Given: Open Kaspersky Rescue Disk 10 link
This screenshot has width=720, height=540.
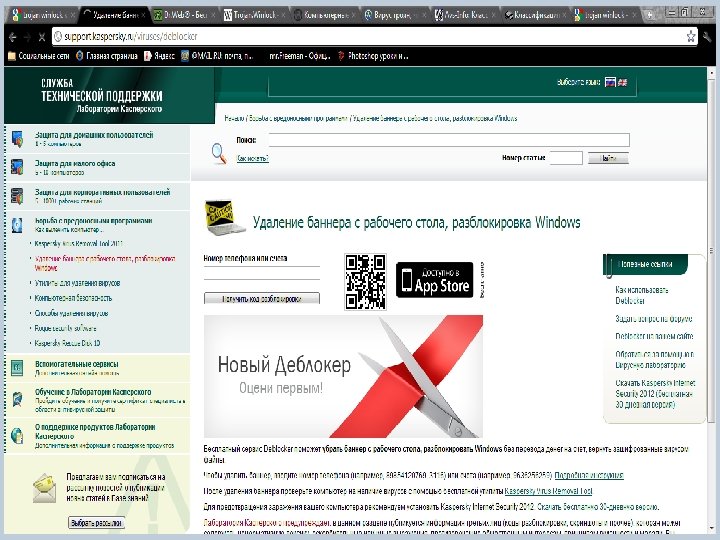Looking at the screenshot, I should 67,343.
